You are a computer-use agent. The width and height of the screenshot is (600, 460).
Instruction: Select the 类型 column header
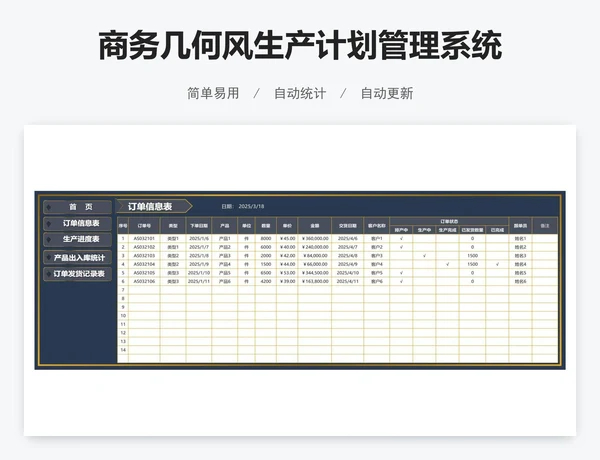(173, 226)
